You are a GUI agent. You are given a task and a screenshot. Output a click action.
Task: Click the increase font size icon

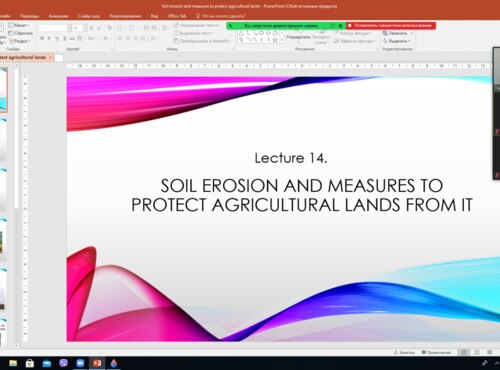coord(91,28)
